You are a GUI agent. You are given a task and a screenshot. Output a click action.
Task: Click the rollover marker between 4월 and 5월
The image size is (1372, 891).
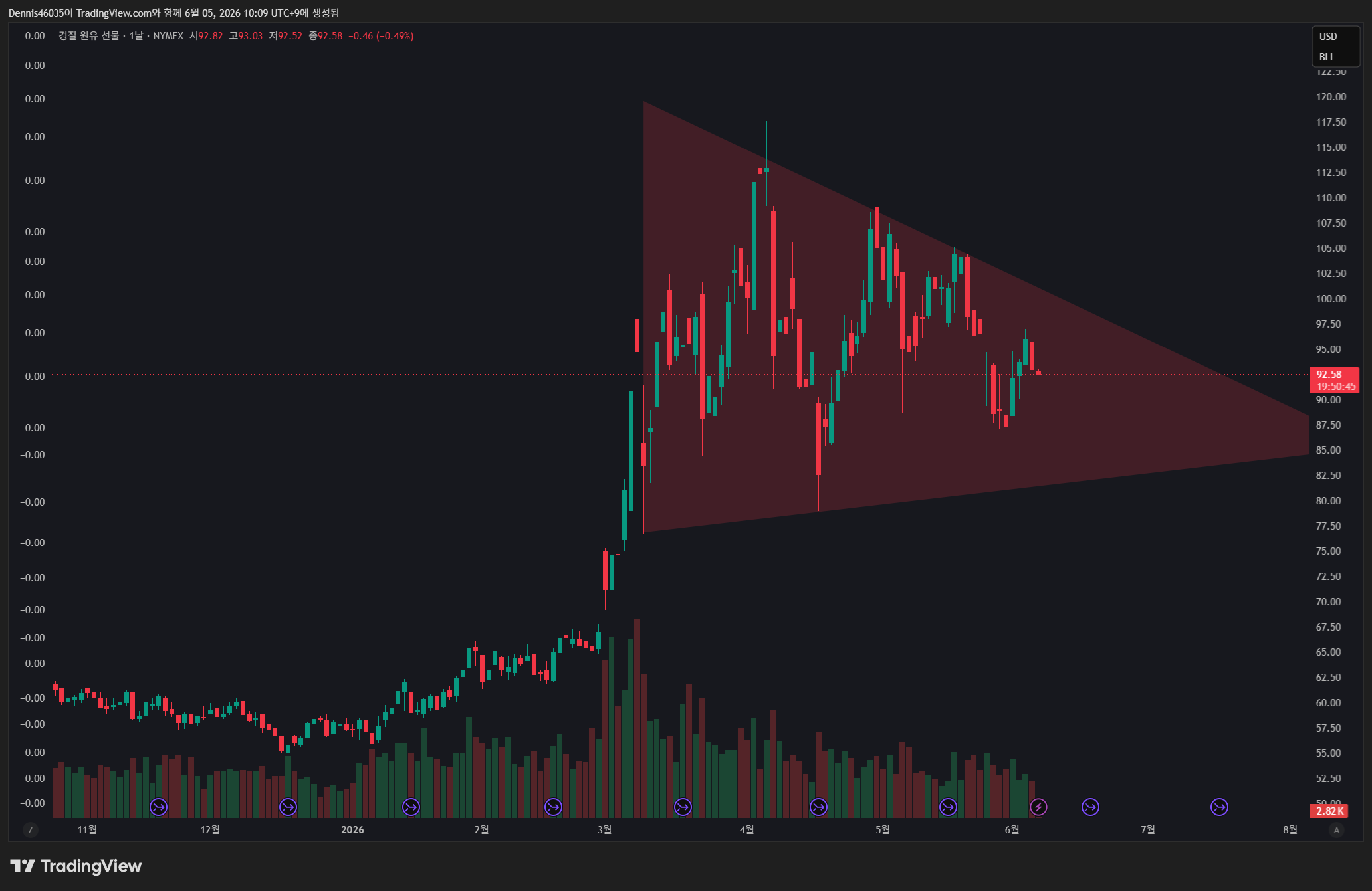818,807
